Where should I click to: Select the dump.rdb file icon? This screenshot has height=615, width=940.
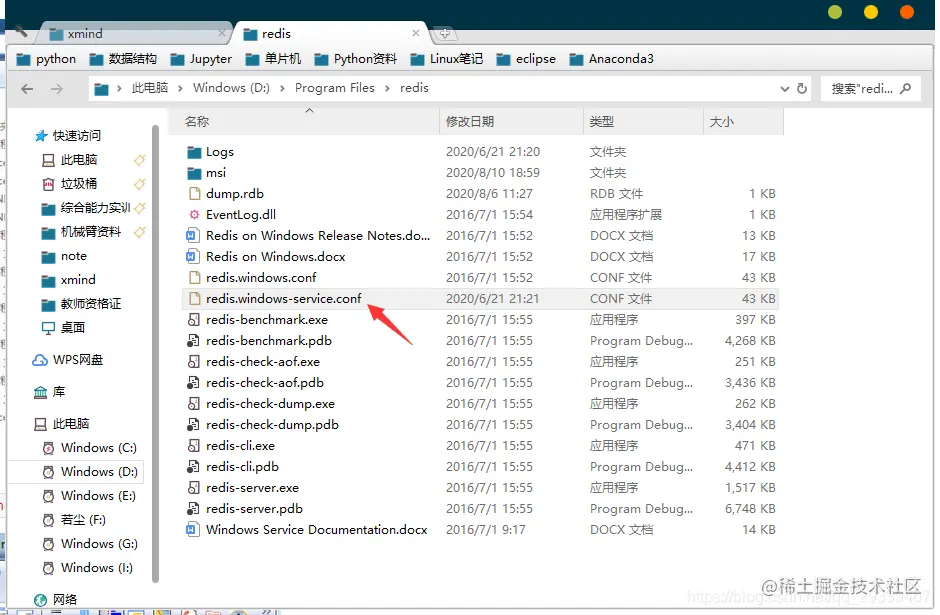click(x=194, y=194)
